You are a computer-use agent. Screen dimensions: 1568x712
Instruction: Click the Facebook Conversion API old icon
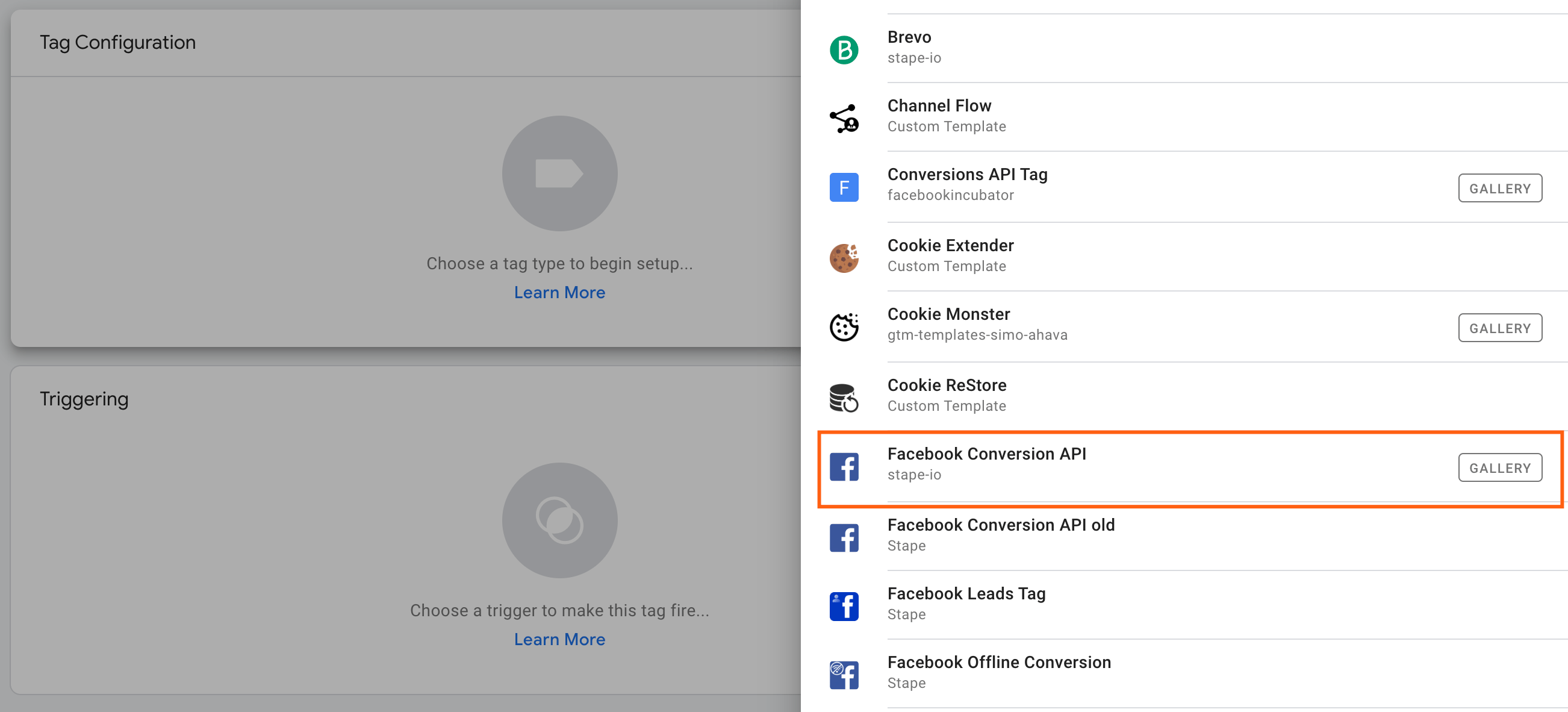pyautogui.click(x=844, y=537)
